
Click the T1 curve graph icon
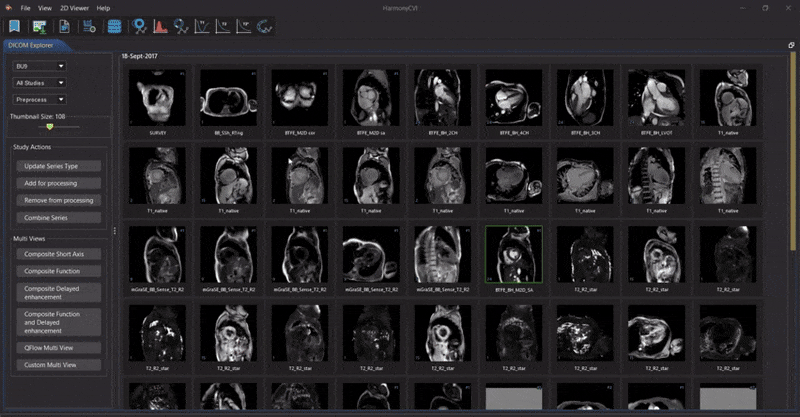[202, 27]
